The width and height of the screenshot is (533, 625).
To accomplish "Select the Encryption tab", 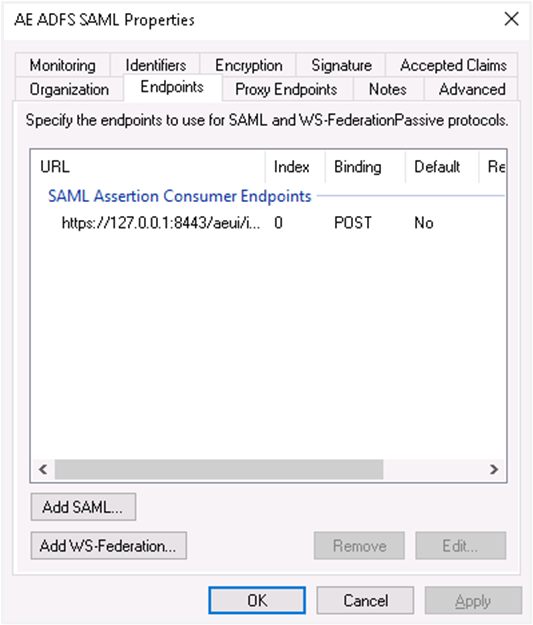I will click(x=248, y=65).
